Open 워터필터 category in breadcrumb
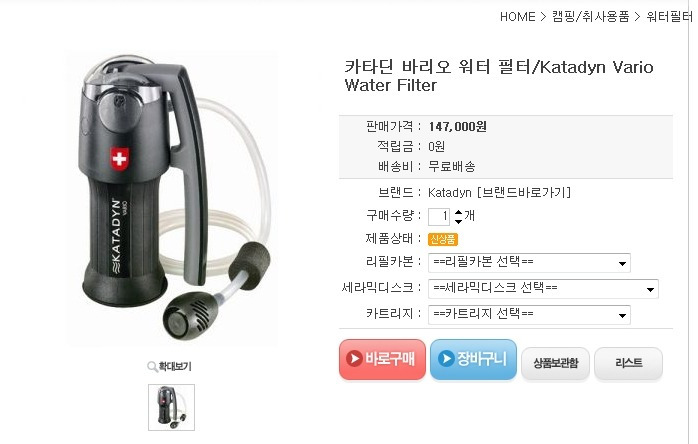 click(670, 17)
